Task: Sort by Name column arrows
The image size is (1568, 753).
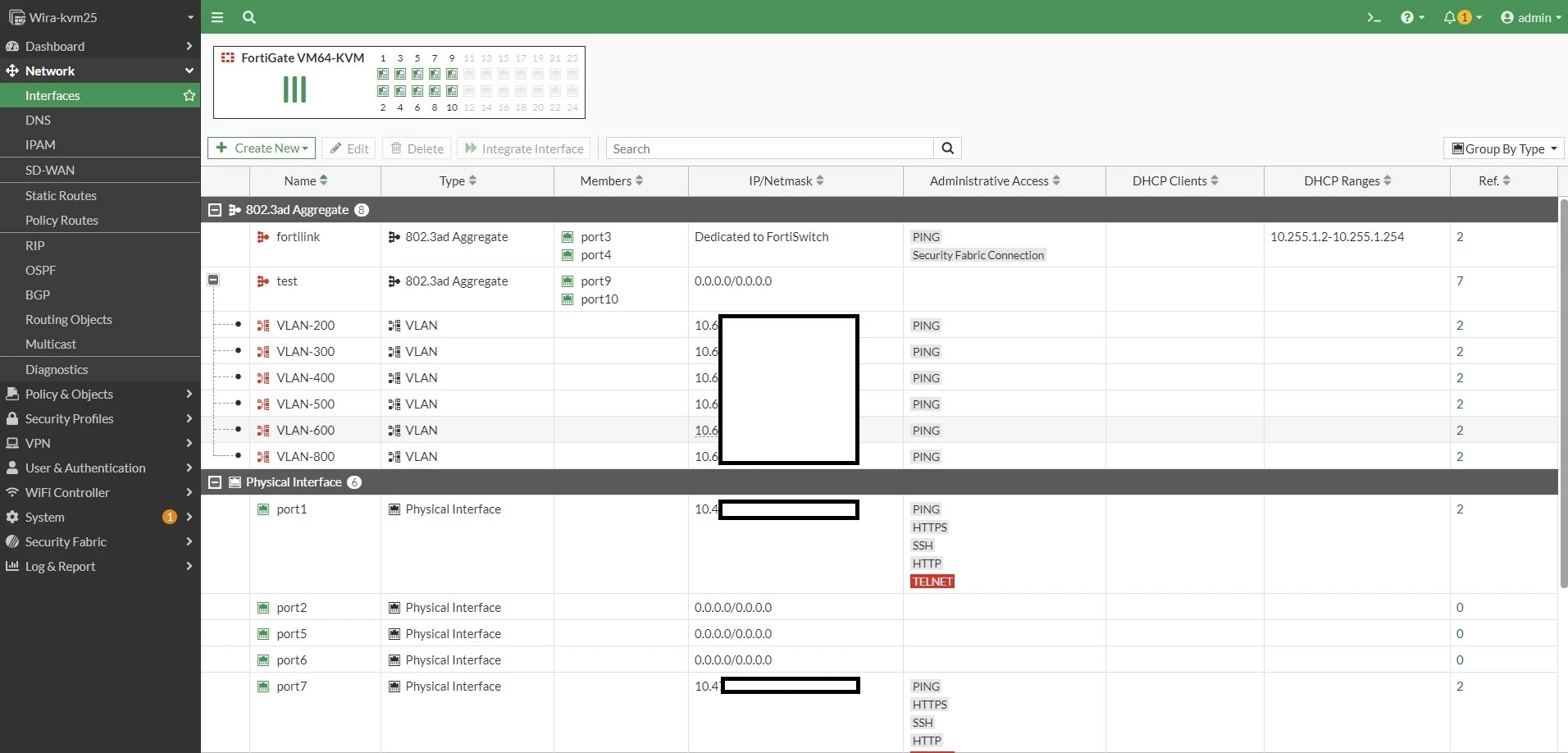Action: point(323,180)
